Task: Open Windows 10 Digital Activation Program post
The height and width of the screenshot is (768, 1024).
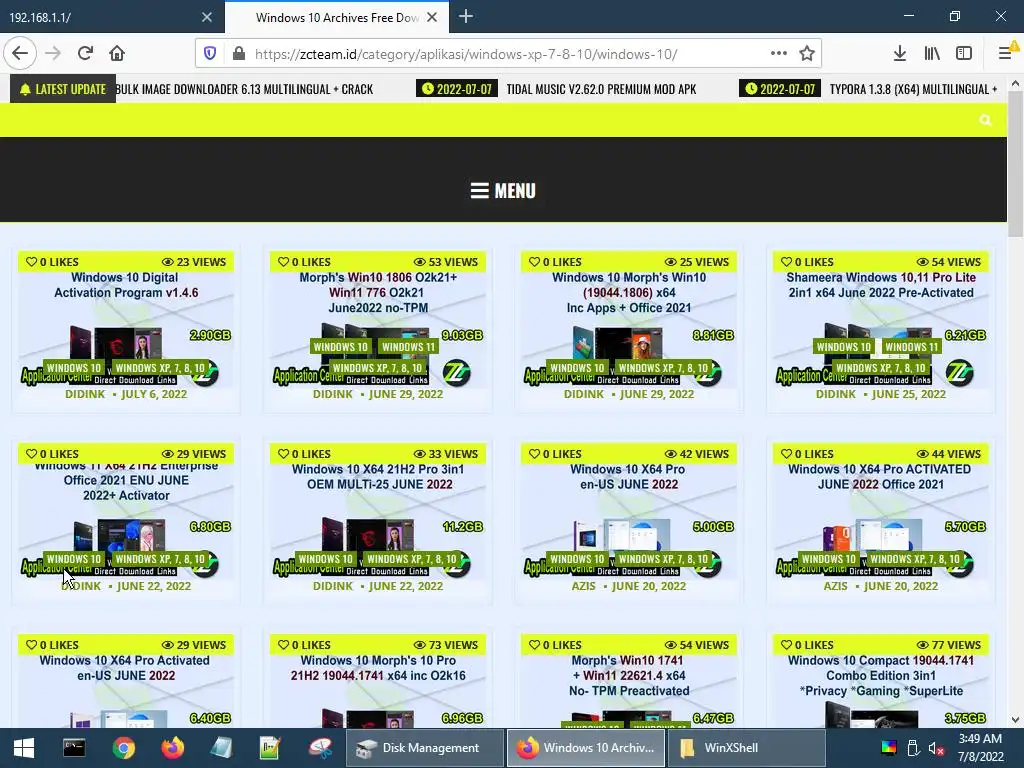Action: point(125,285)
